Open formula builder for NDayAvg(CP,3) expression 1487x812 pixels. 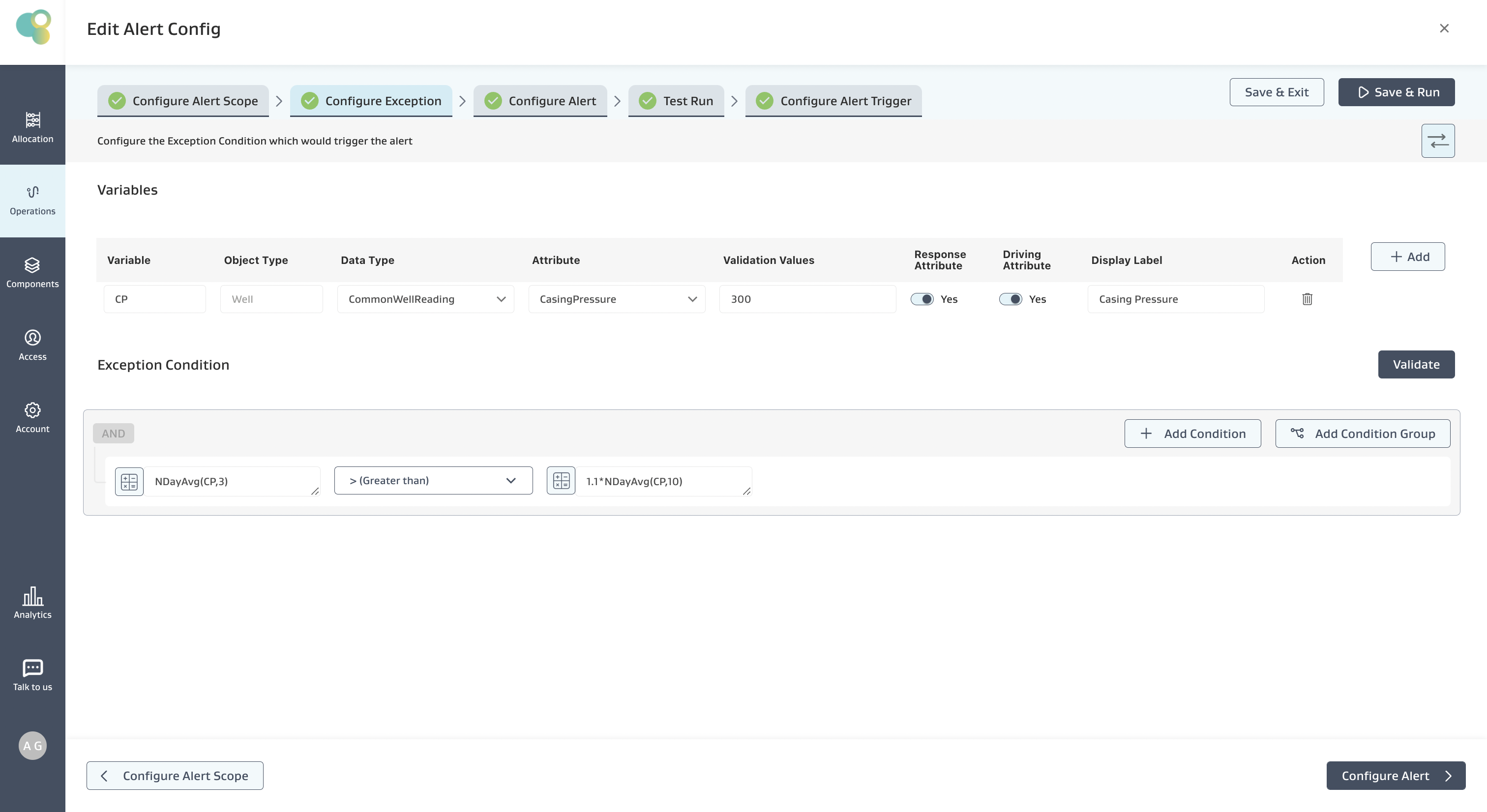coord(129,481)
